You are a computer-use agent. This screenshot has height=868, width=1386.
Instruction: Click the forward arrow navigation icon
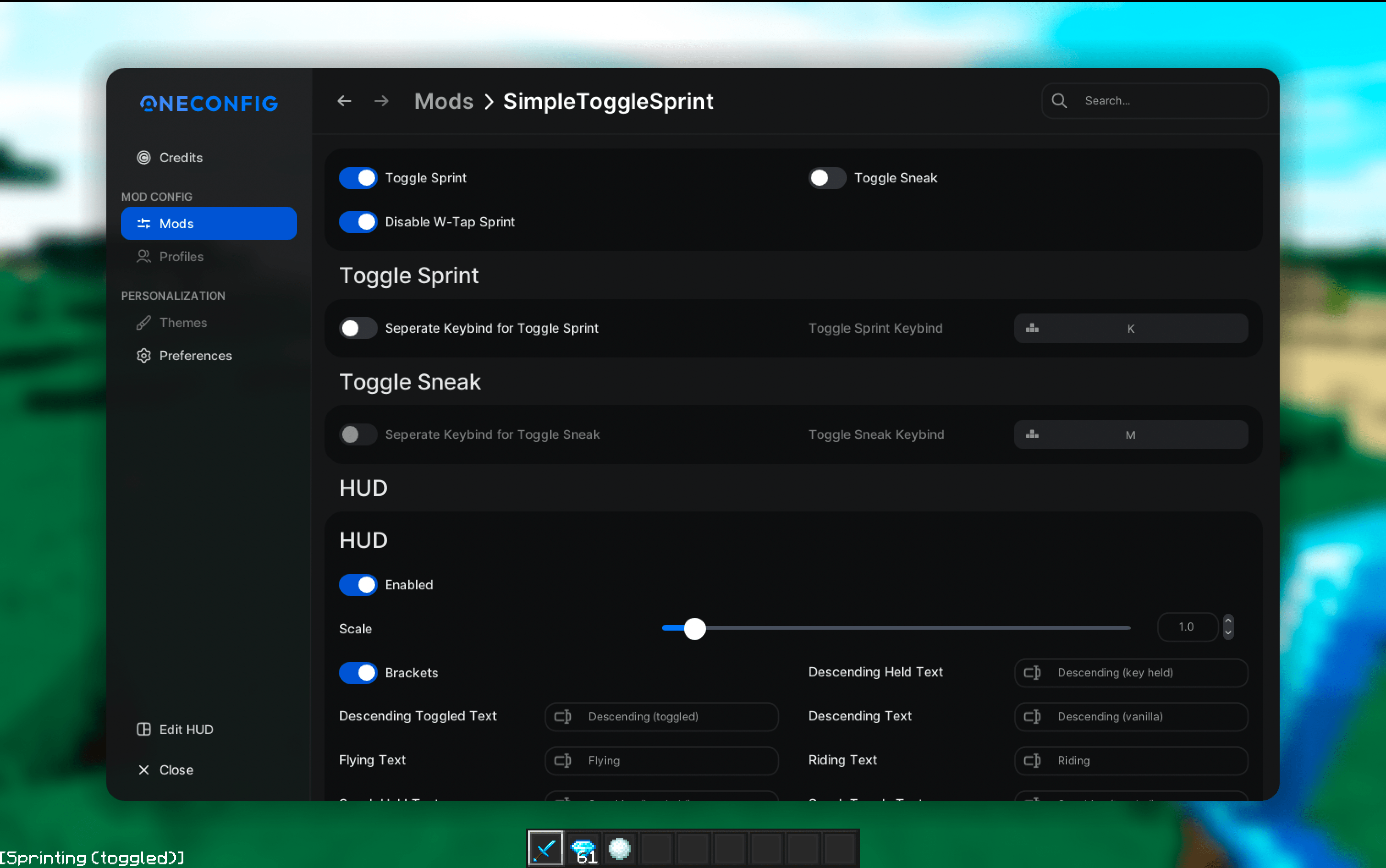tap(381, 101)
